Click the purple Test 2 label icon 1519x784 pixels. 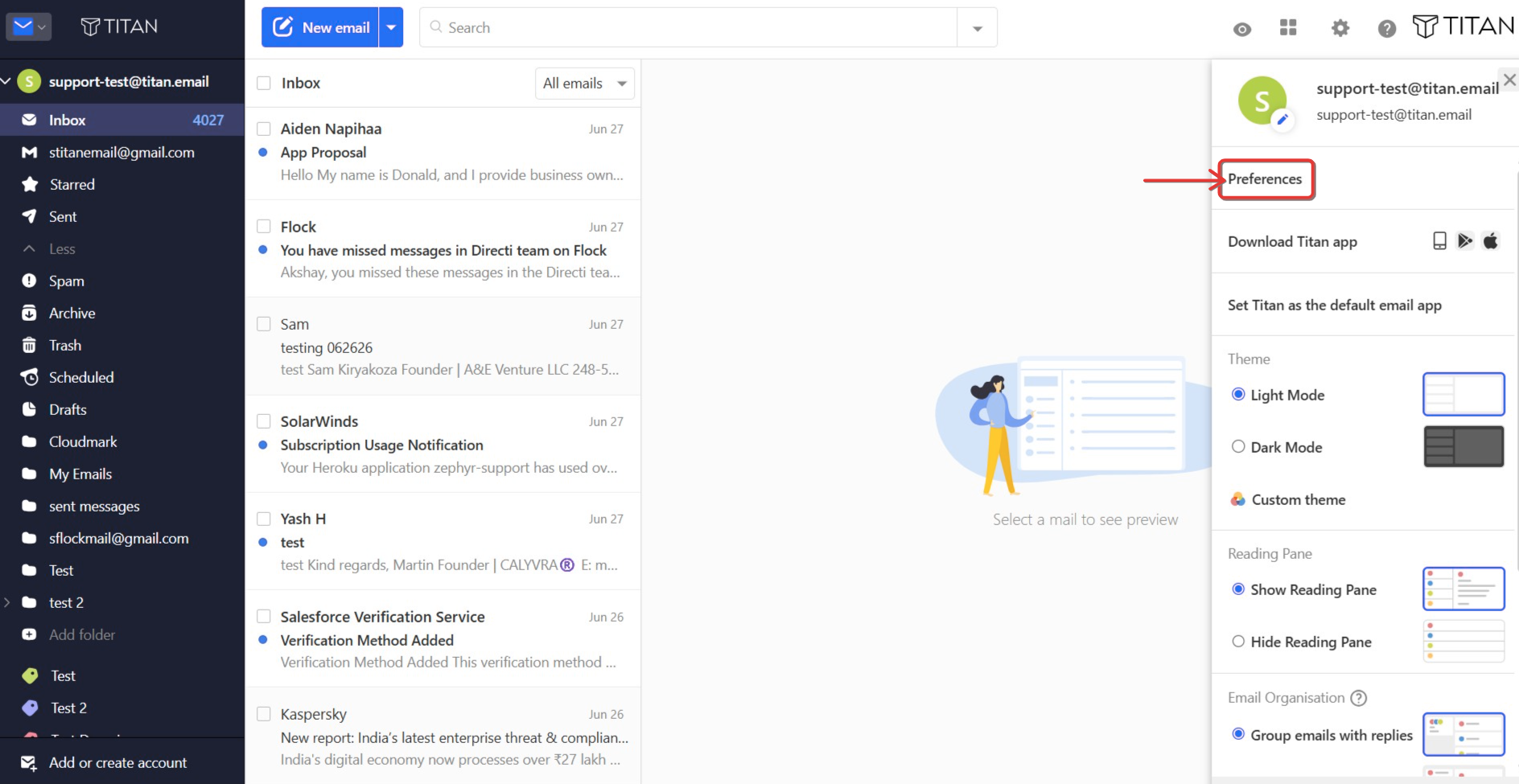click(30, 708)
